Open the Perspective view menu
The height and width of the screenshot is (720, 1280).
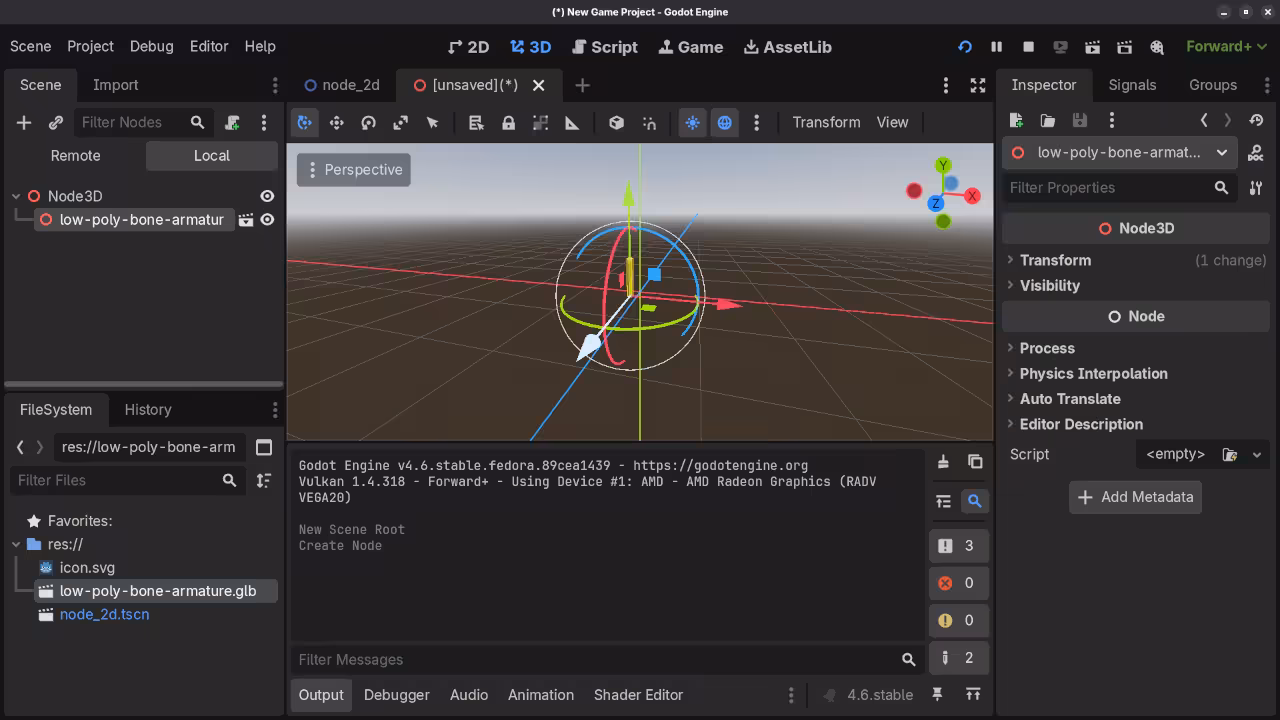[353, 169]
